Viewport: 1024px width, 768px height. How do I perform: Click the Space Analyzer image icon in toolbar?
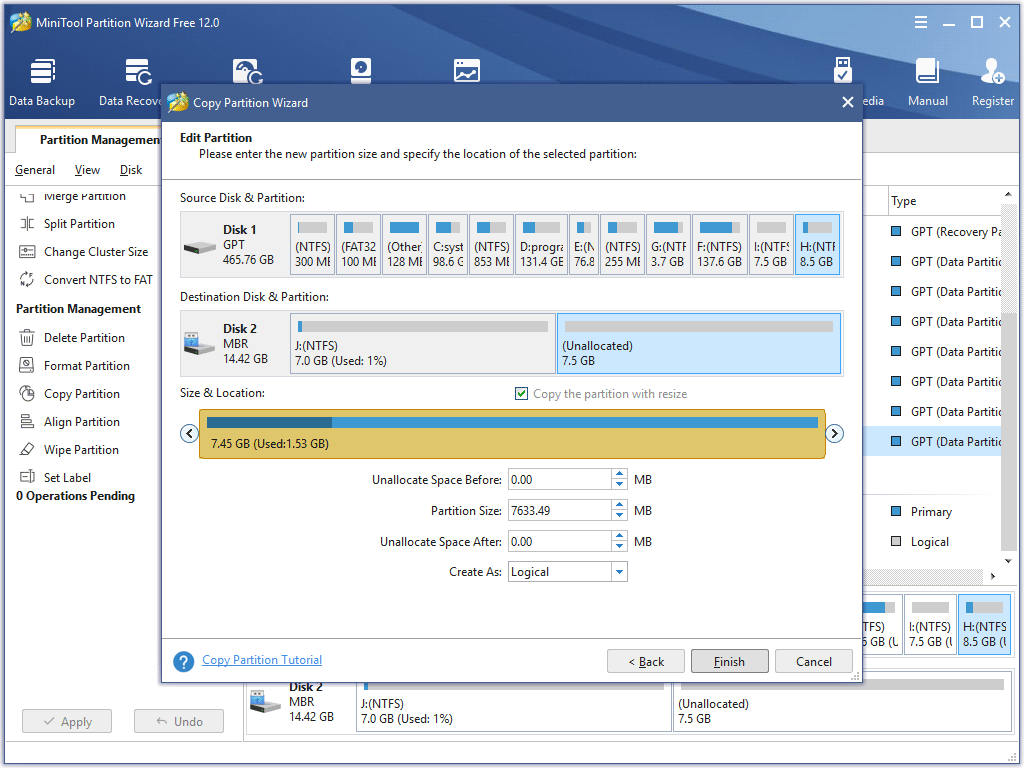(467, 71)
